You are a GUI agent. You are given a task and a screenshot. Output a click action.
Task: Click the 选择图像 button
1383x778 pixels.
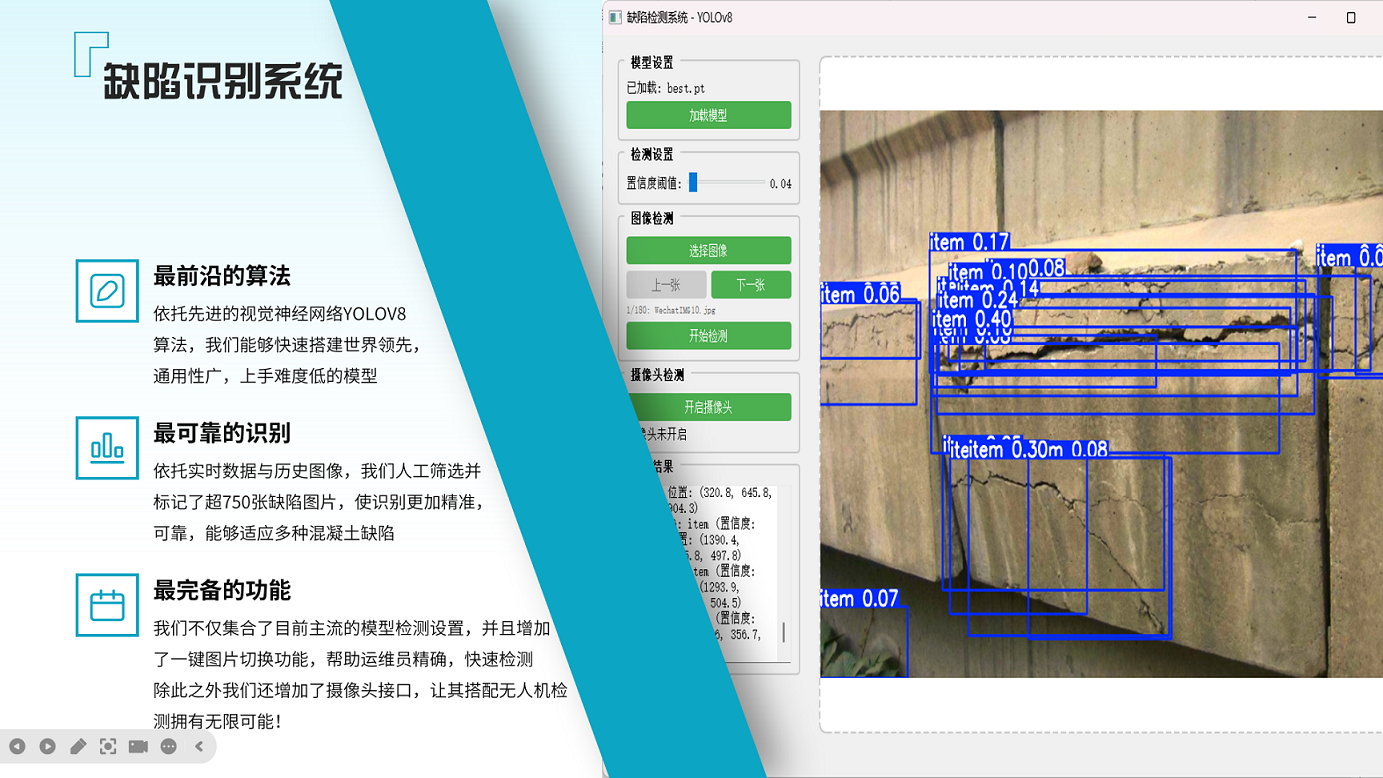(708, 250)
